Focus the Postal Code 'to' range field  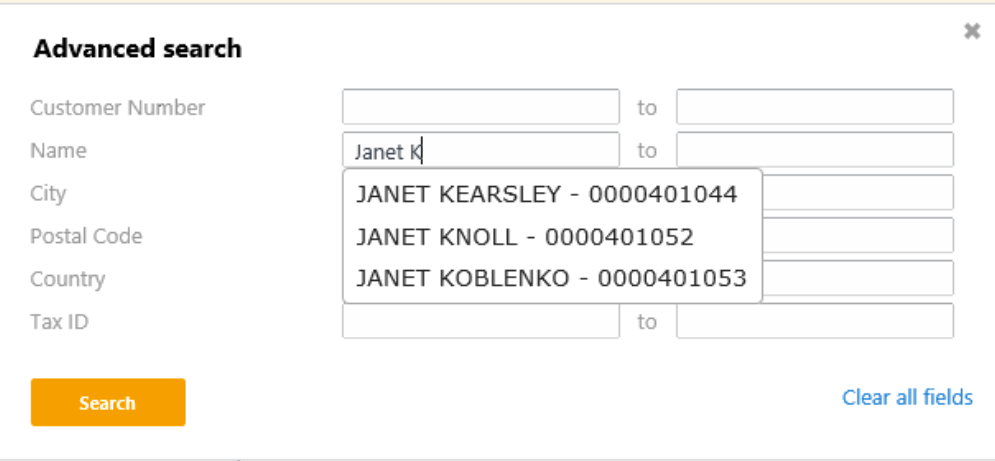pos(858,235)
